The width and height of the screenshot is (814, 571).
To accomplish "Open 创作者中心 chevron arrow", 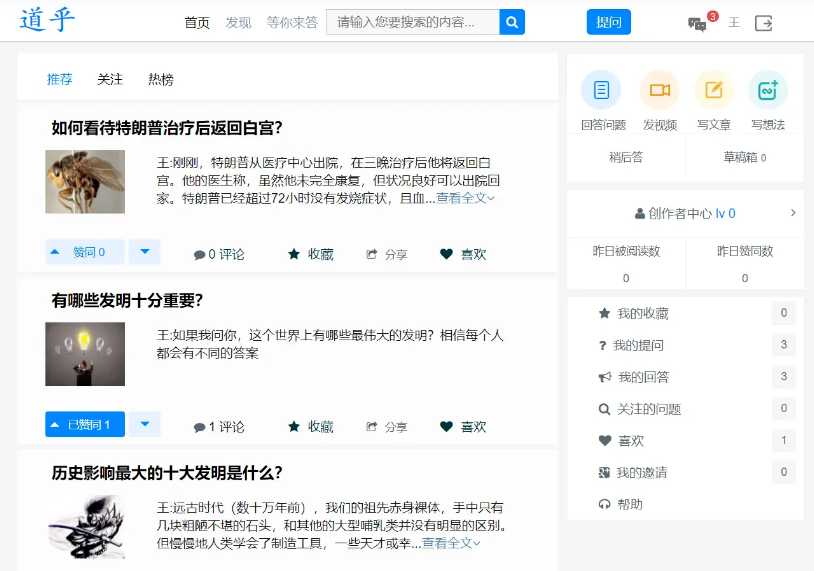I will point(793,213).
